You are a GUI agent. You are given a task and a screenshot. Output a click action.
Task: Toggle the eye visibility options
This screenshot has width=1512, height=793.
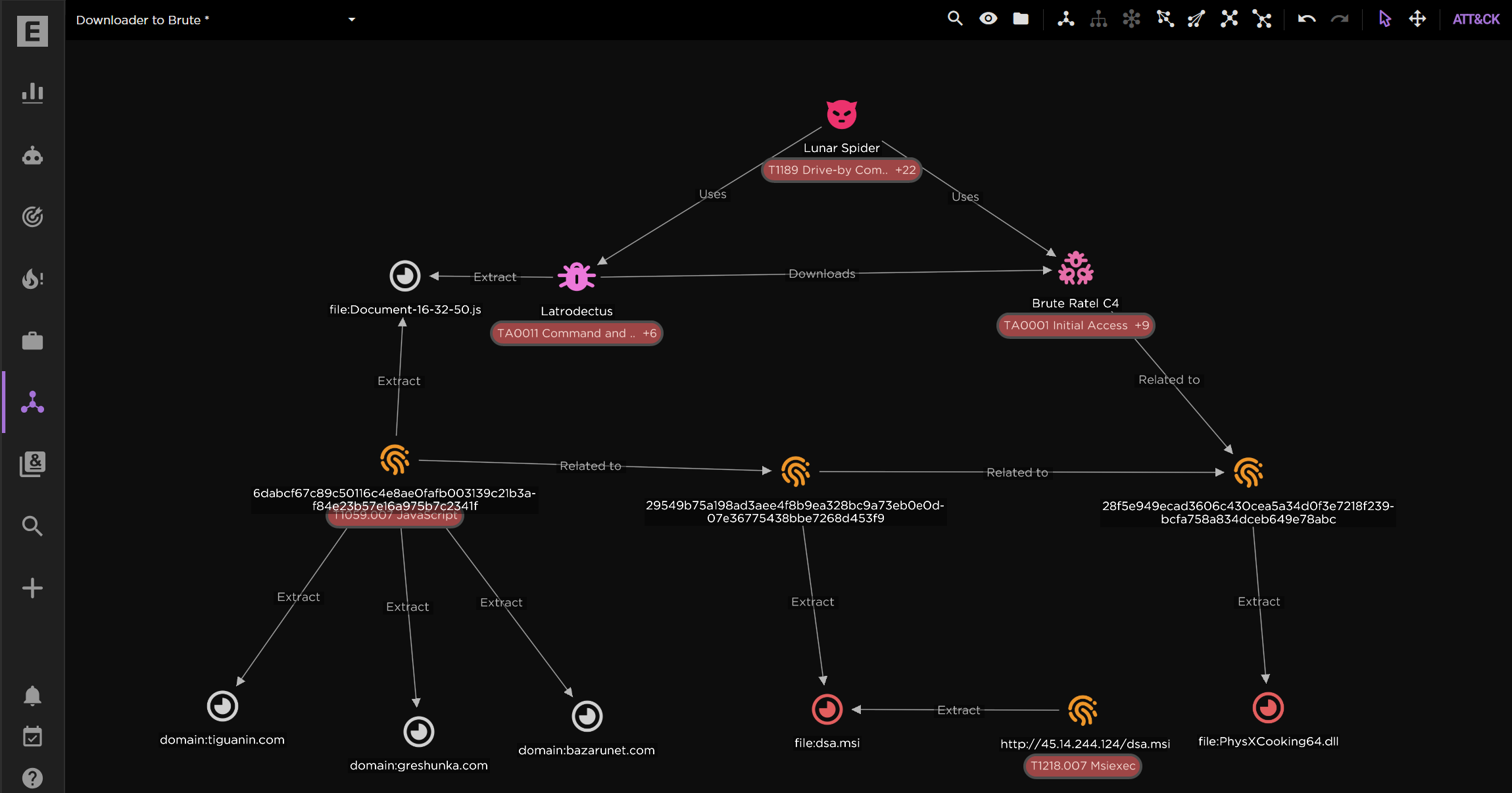(x=988, y=18)
